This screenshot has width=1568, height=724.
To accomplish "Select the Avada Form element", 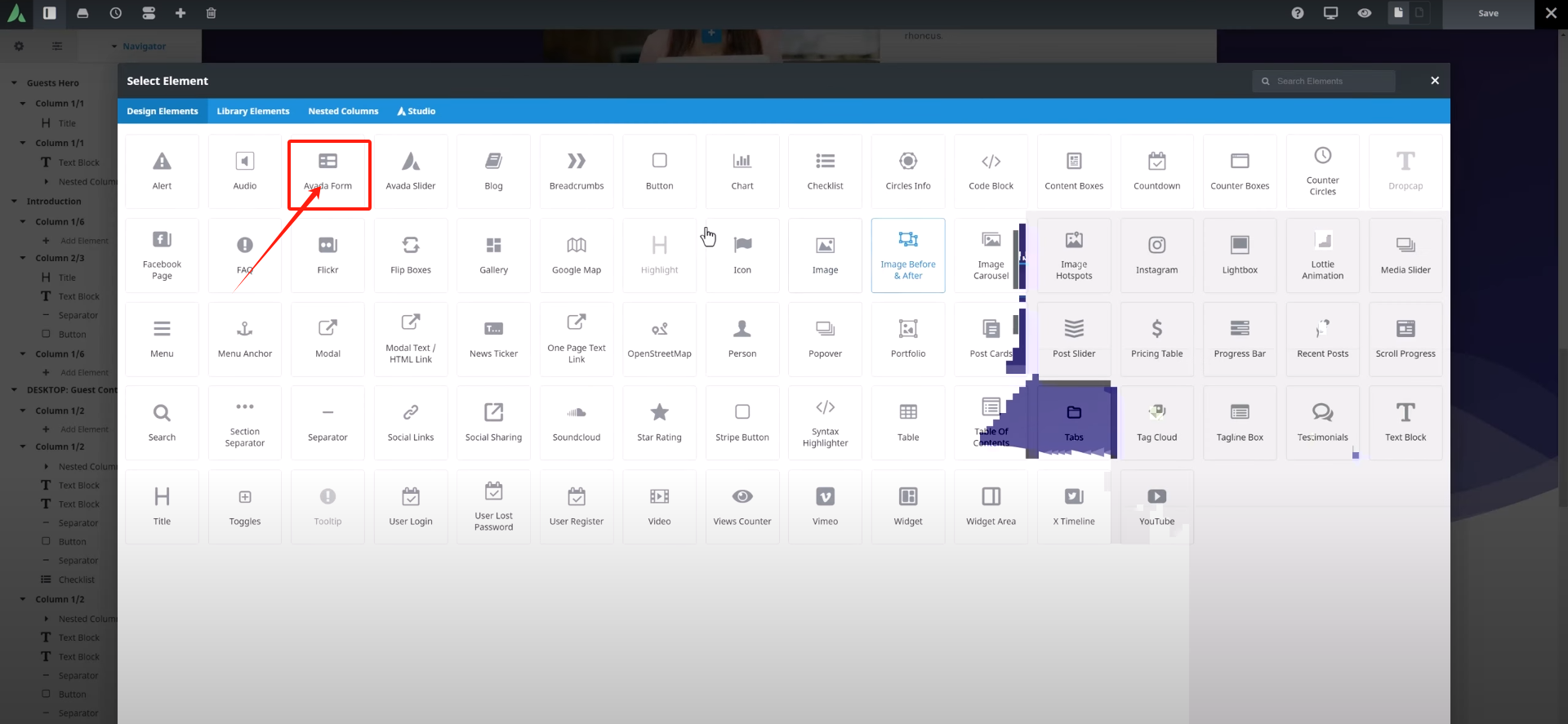I will 328,172.
